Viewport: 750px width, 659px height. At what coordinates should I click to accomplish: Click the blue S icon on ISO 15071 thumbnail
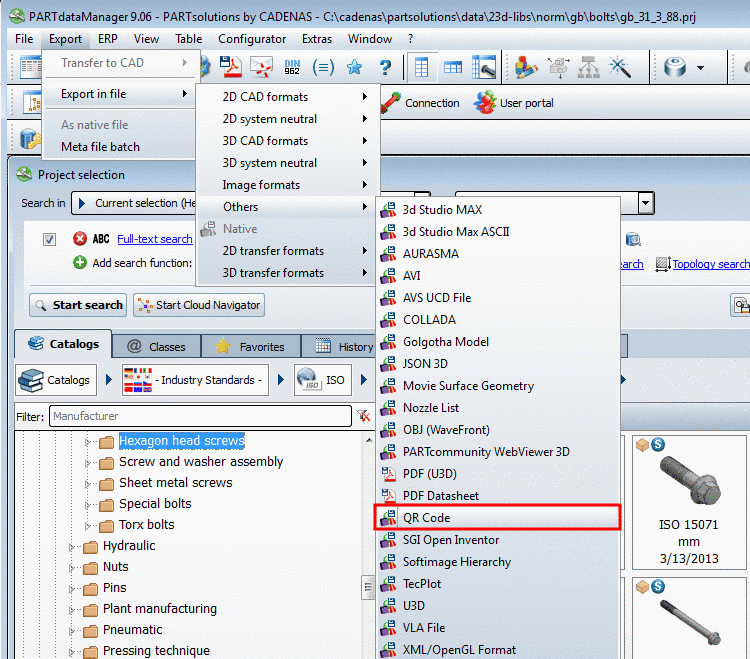coord(658,444)
